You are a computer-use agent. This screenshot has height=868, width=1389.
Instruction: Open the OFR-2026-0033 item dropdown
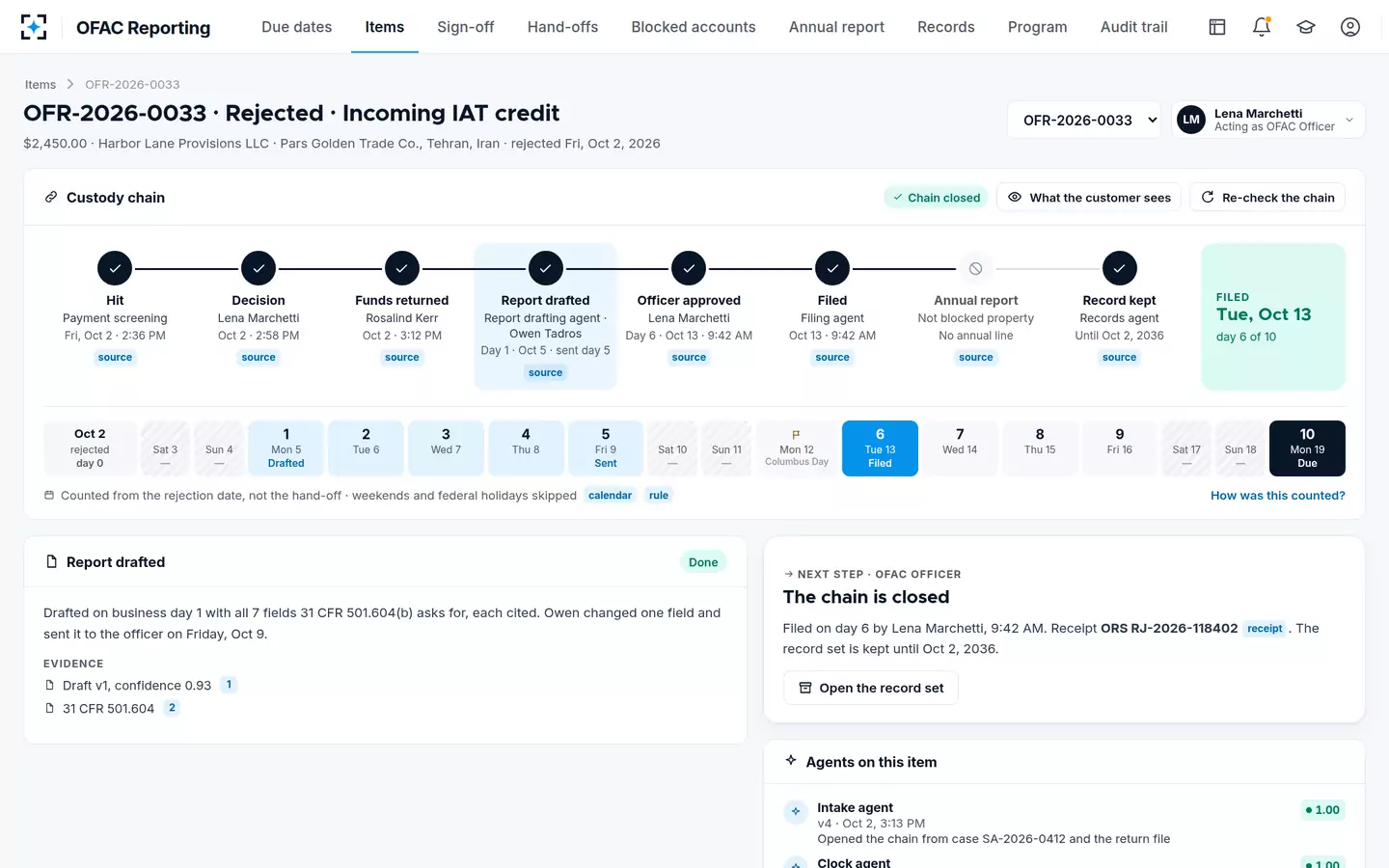(x=1085, y=121)
